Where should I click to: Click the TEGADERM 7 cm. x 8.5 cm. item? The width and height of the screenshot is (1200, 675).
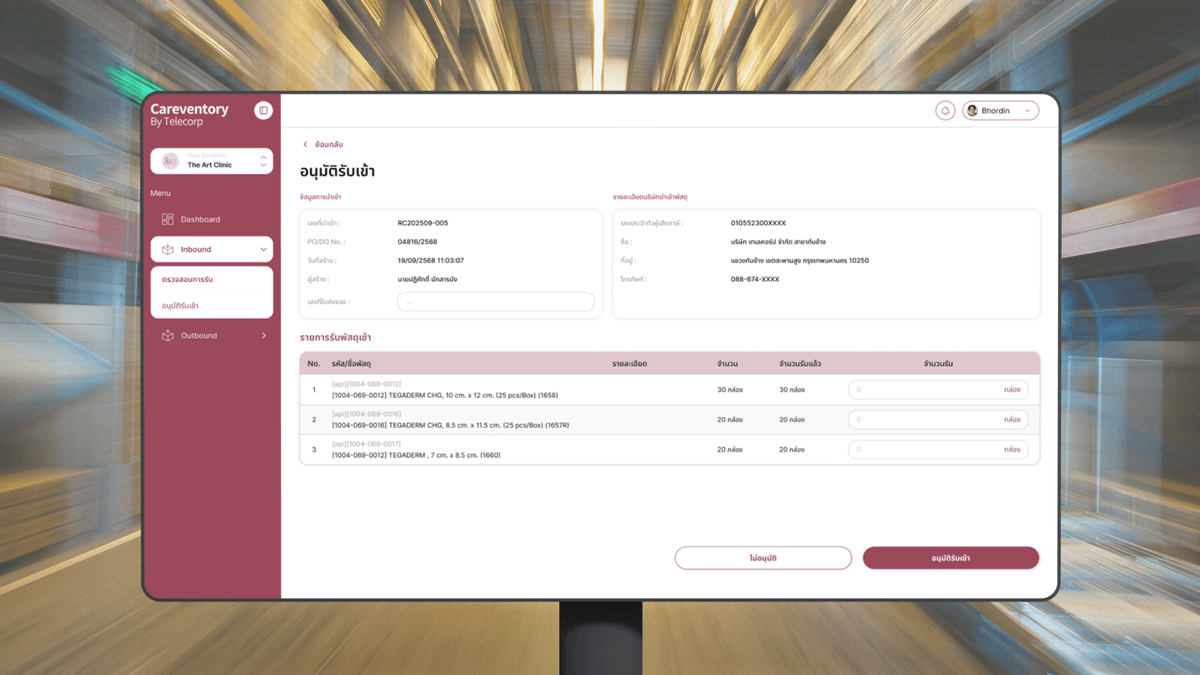(416, 456)
